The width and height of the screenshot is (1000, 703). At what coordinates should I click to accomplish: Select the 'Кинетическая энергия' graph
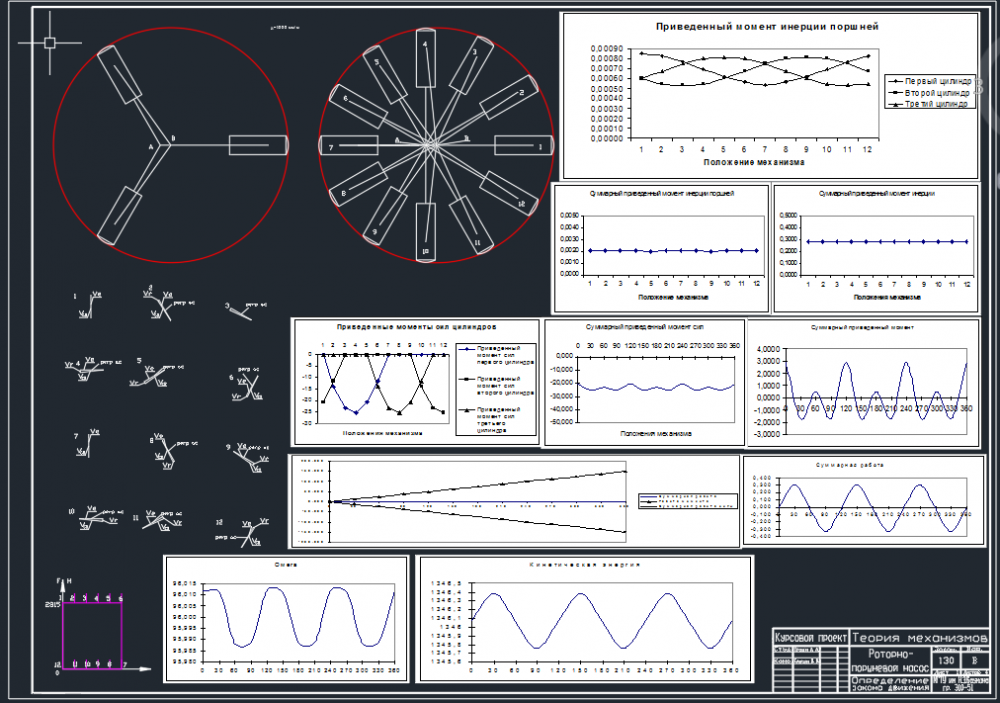[x=584, y=619]
